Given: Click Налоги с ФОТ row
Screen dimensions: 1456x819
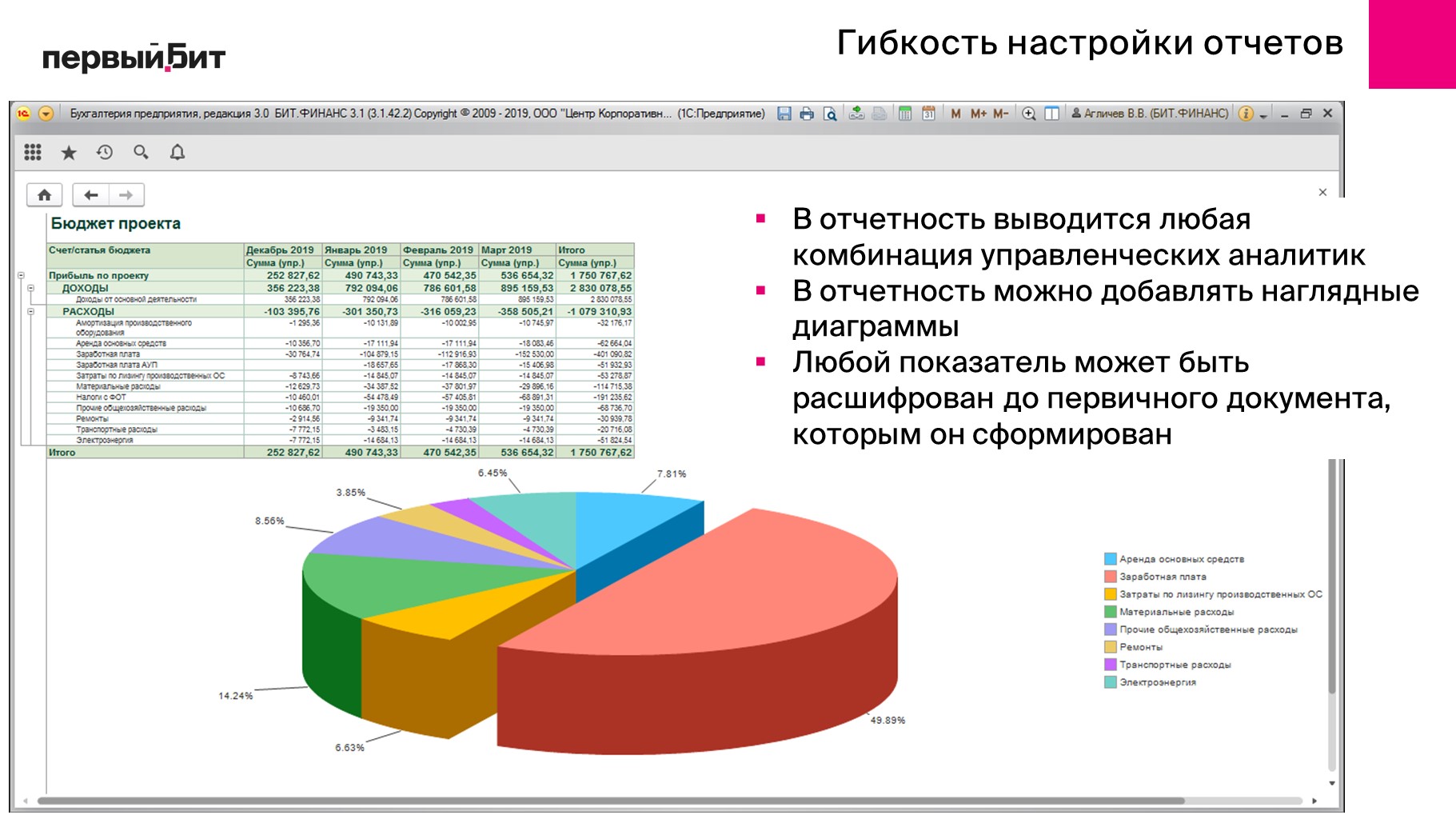Looking at the screenshot, I should pyautogui.click(x=341, y=397).
